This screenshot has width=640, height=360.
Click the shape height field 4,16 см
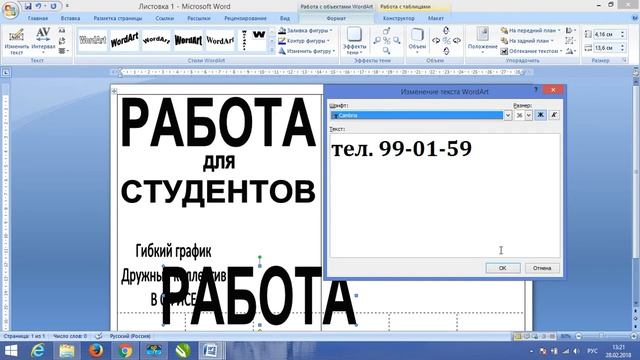(x=606, y=34)
